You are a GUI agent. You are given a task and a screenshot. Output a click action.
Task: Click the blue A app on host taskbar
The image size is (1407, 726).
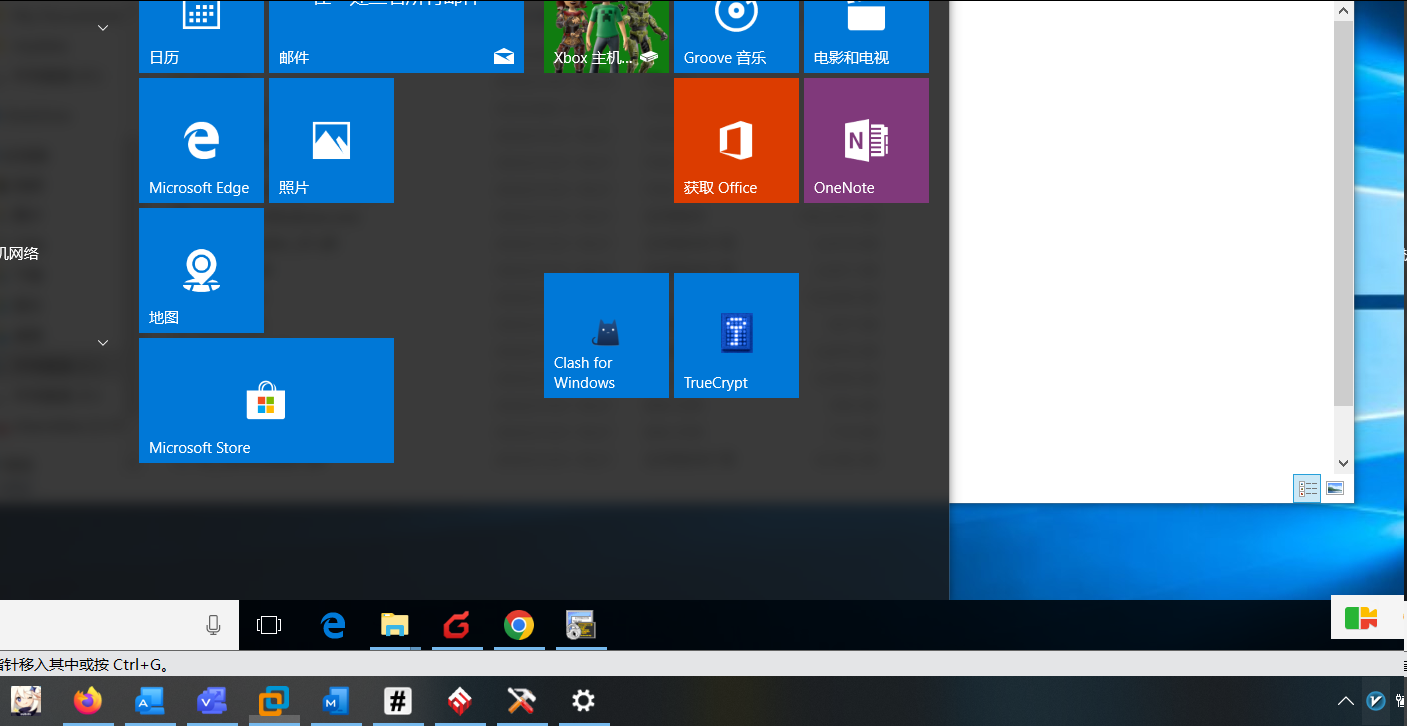click(x=150, y=701)
